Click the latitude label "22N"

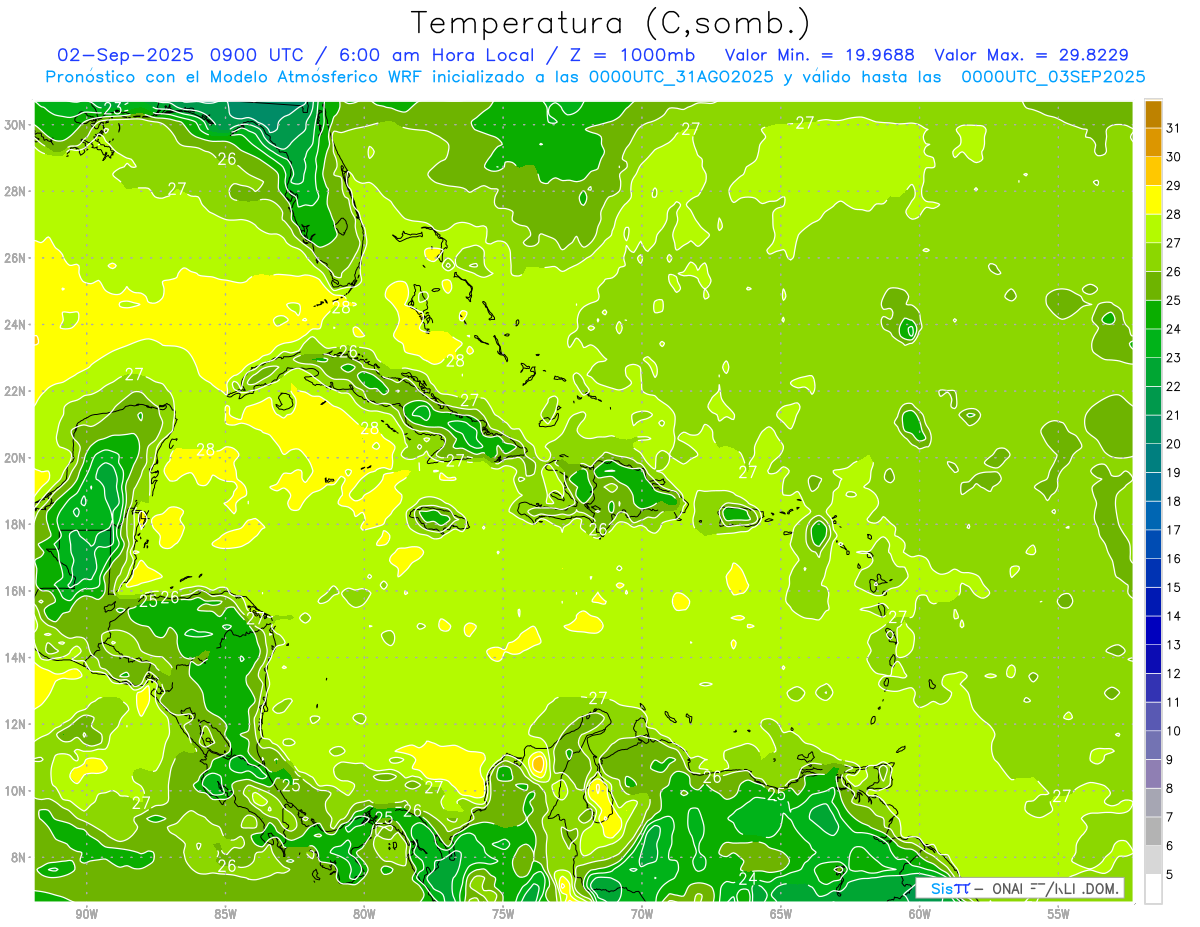pos(15,391)
